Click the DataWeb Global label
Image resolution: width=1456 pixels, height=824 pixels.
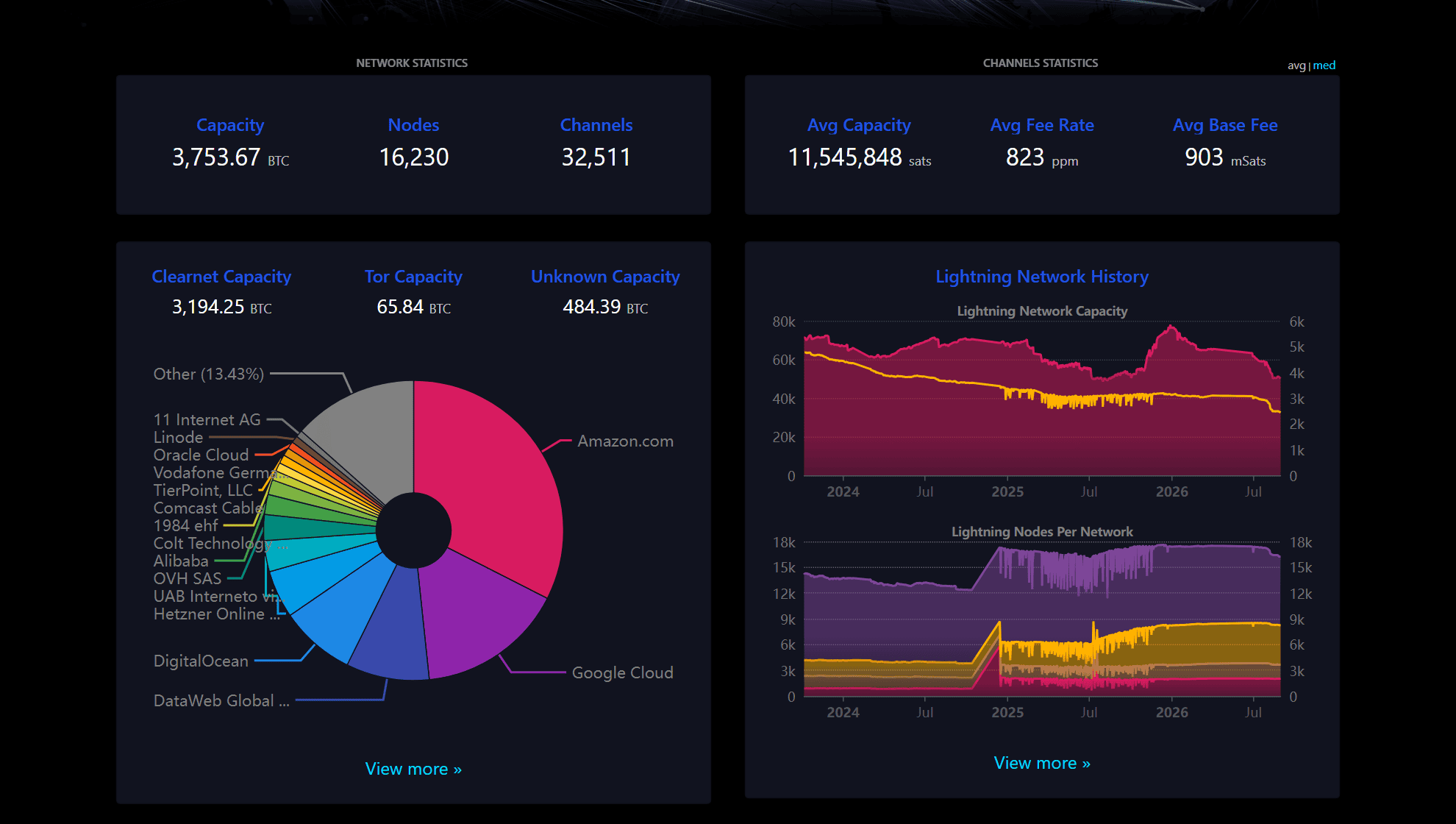(221, 700)
